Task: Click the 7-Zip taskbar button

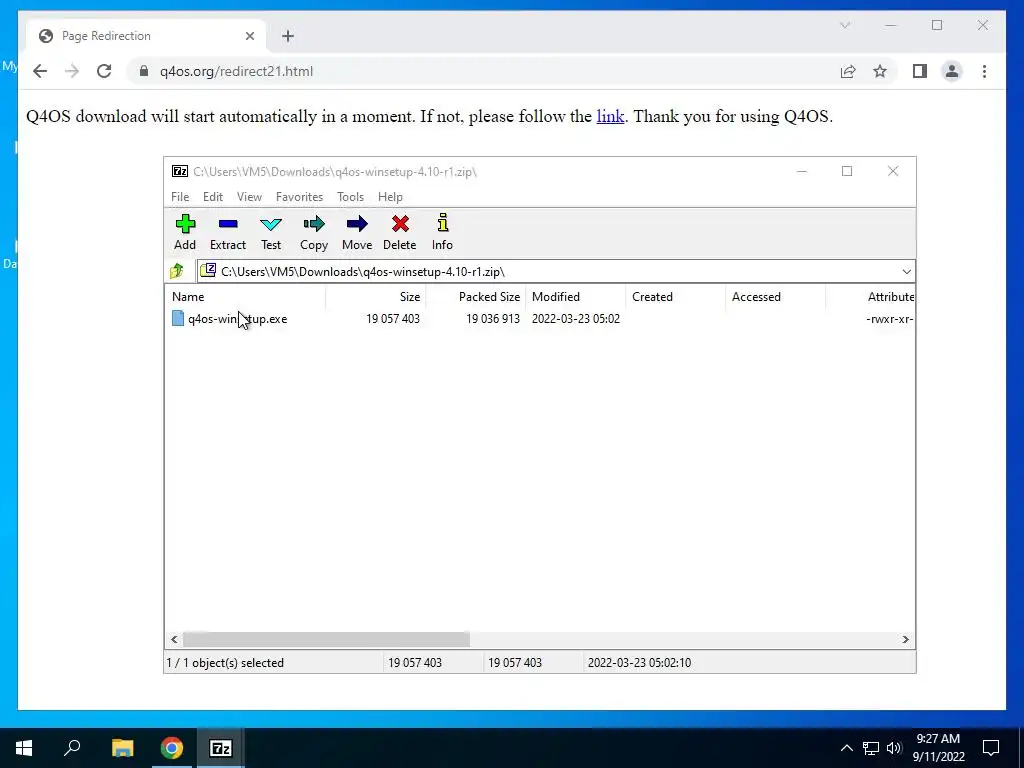Action: point(221,748)
